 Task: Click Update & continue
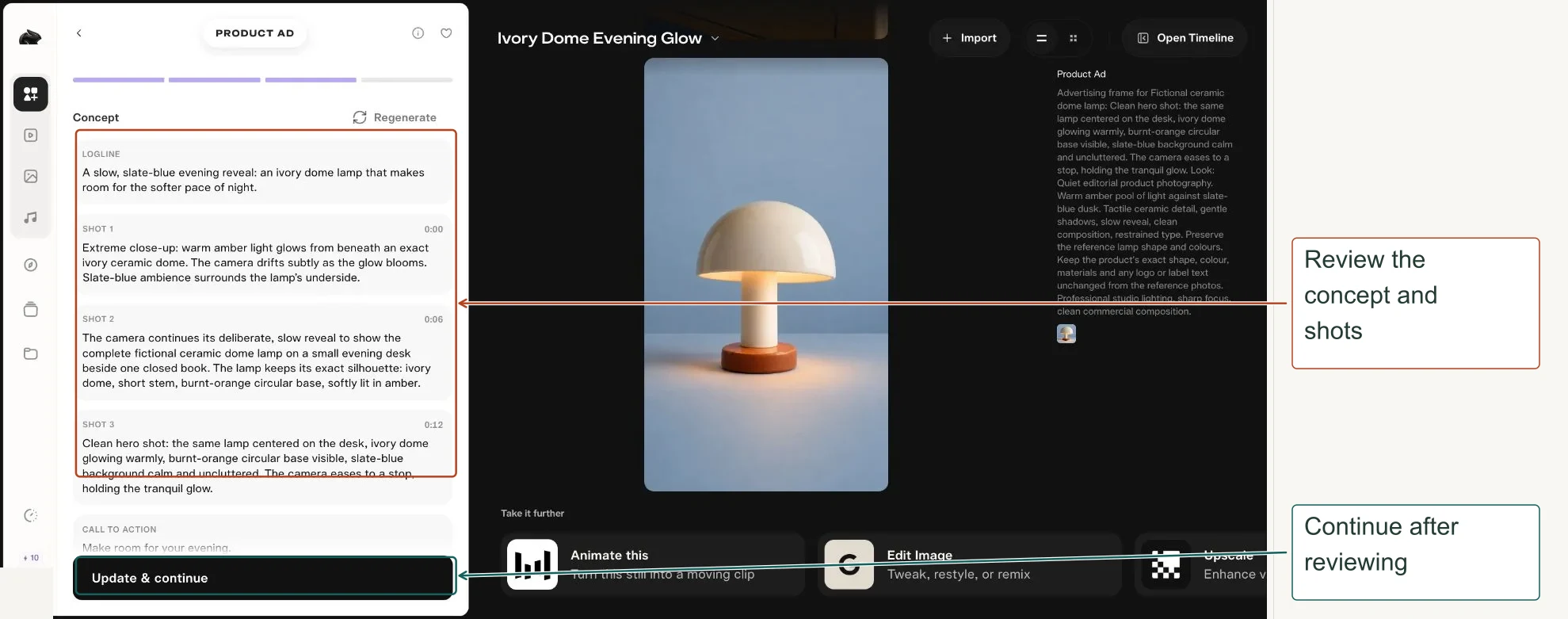point(263,578)
